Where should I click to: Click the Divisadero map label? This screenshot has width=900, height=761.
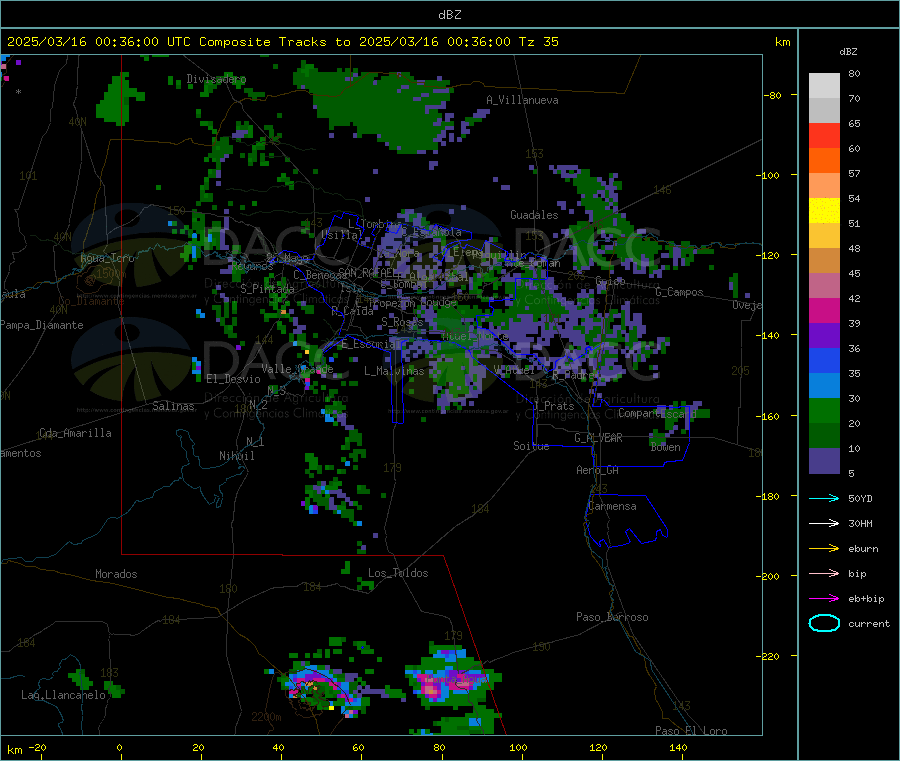point(216,79)
